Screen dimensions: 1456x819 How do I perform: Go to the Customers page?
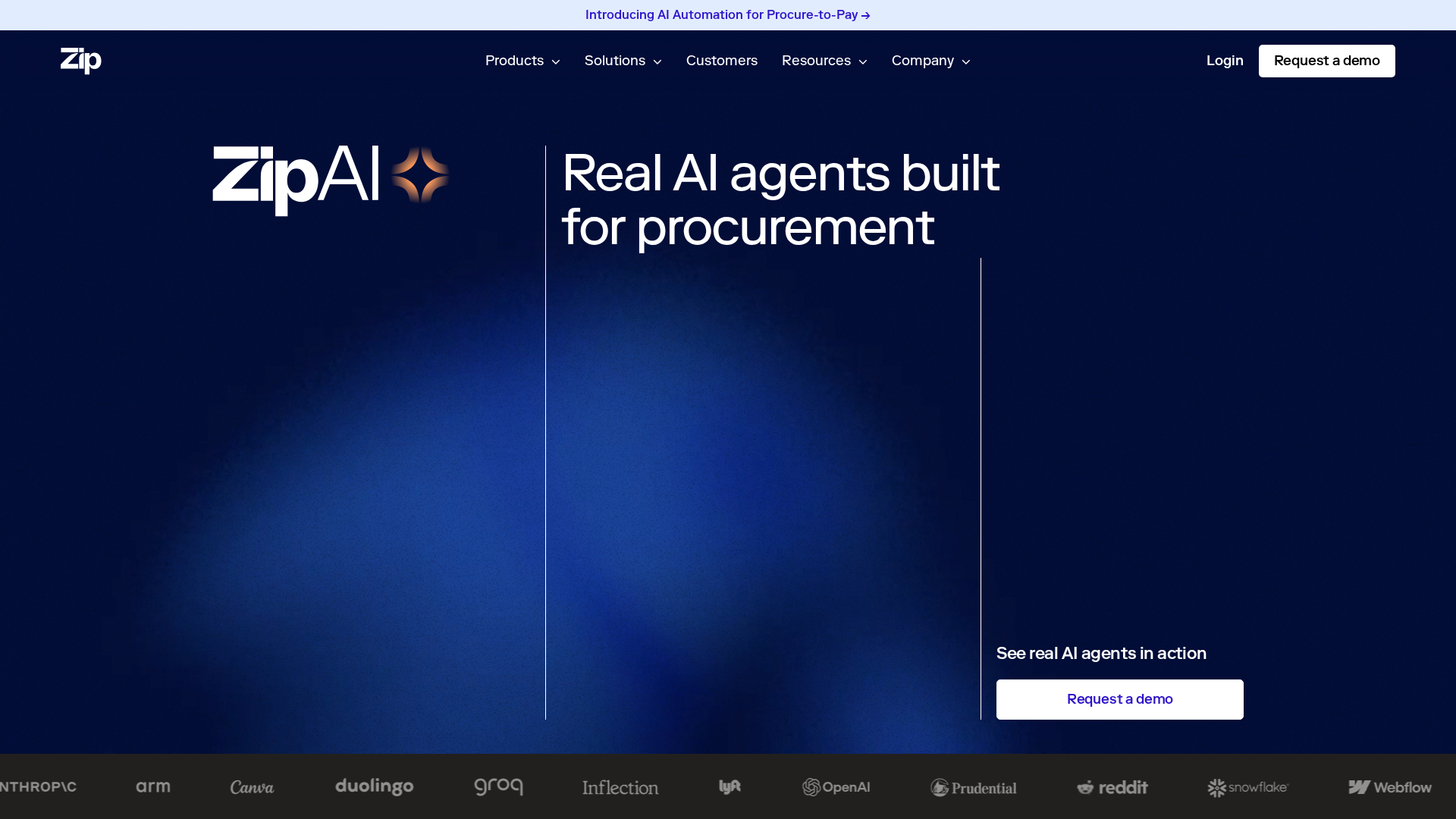tap(722, 61)
